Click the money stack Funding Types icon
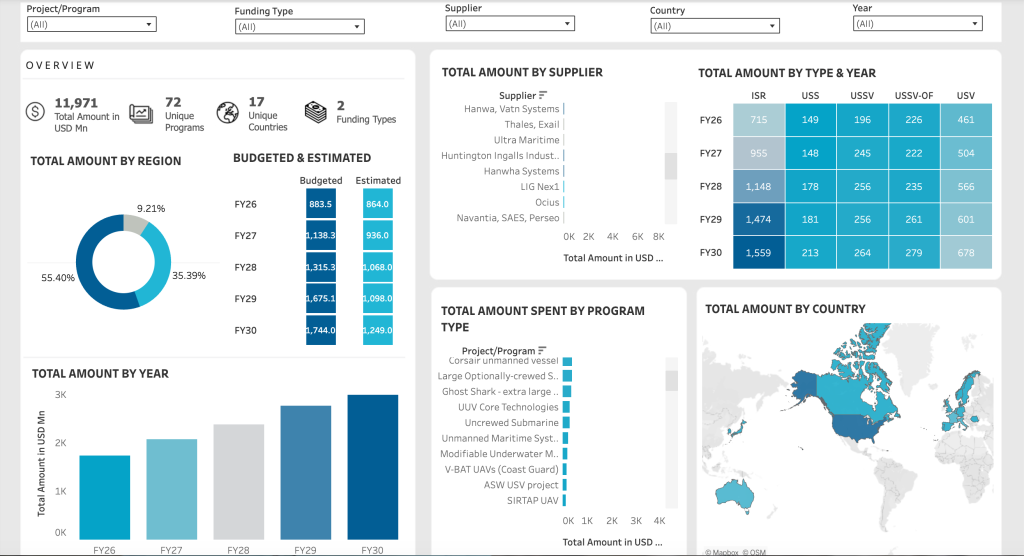The width and height of the screenshot is (1024, 556). pyautogui.click(x=317, y=112)
